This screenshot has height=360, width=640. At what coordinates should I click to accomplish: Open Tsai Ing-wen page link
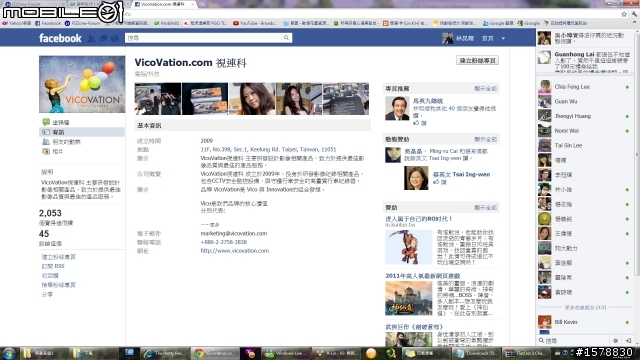(x=461, y=174)
